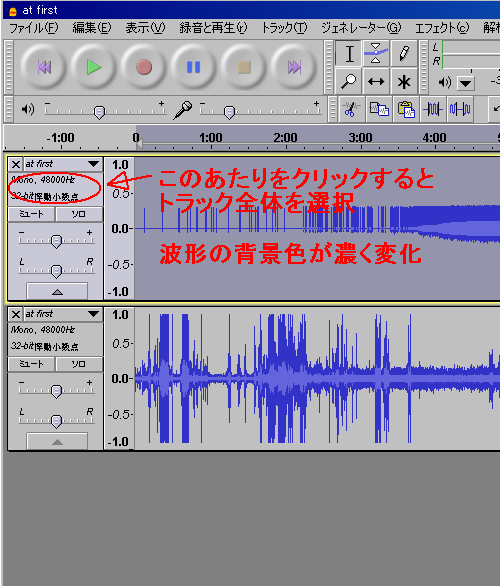This screenshot has height=586, width=500.
Task: Adjust the microphone input volume slider thumb
Action: coord(229,112)
